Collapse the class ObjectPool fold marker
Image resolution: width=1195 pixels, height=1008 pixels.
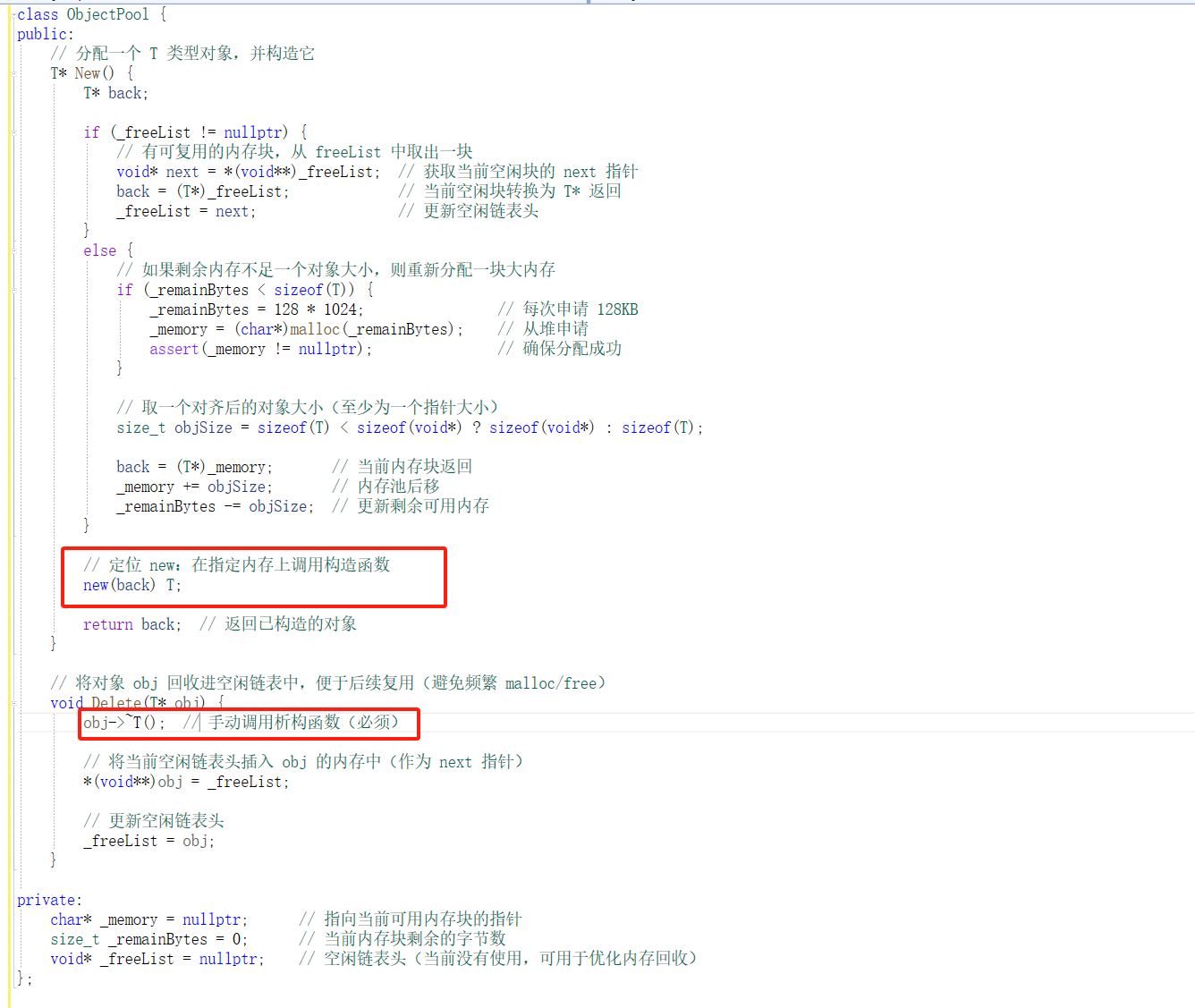[13, 14]
